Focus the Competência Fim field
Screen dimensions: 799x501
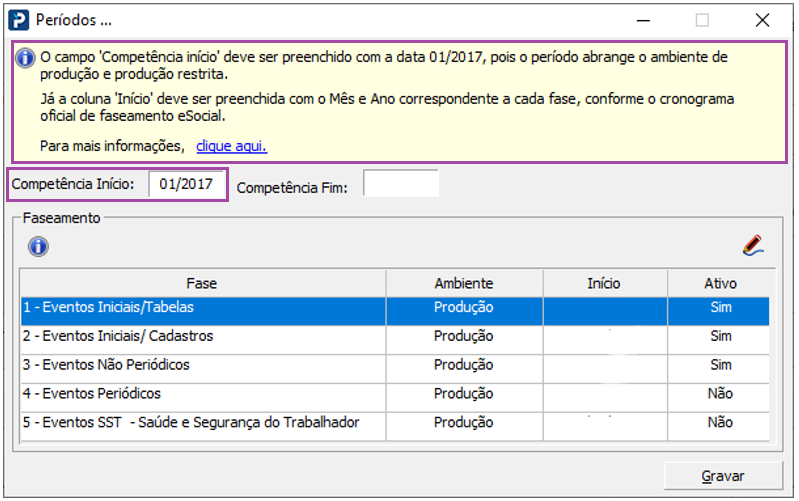[401, 183]
